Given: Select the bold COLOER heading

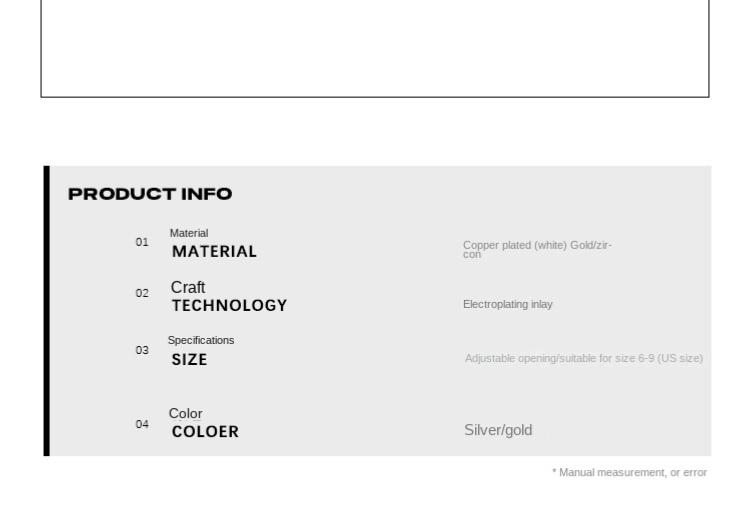Looking at the screenshot, I should [205, 432].
